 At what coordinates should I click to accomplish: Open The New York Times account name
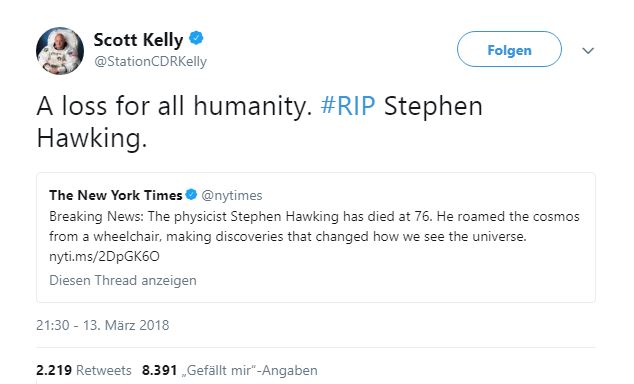pos(116,195)
